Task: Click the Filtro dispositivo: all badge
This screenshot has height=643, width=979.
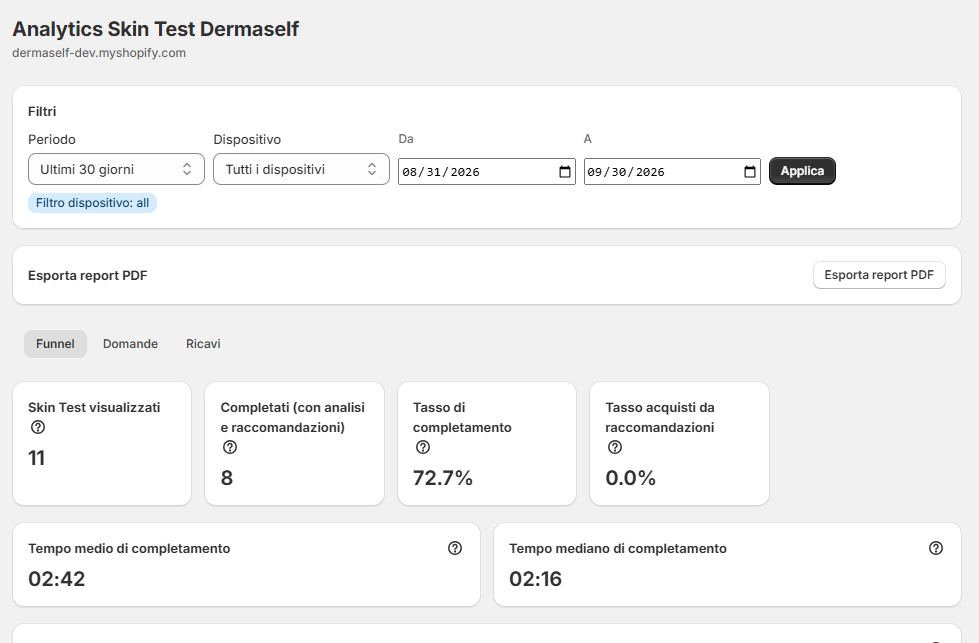Action: 92,203
